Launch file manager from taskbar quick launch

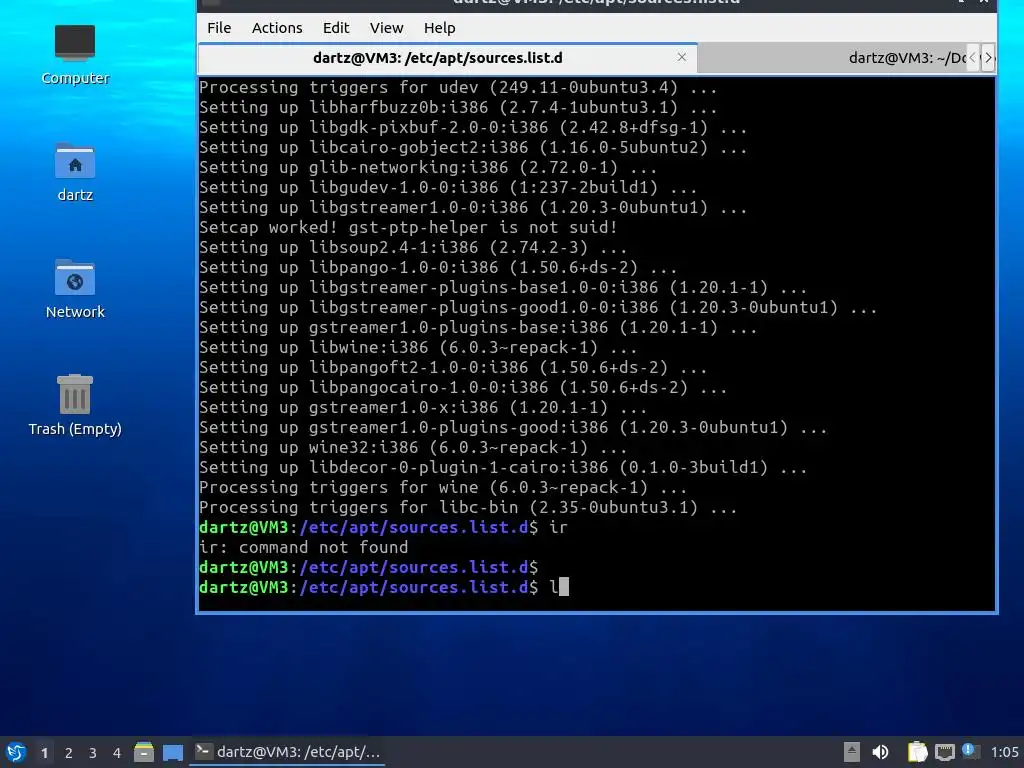tap(144, 752)
